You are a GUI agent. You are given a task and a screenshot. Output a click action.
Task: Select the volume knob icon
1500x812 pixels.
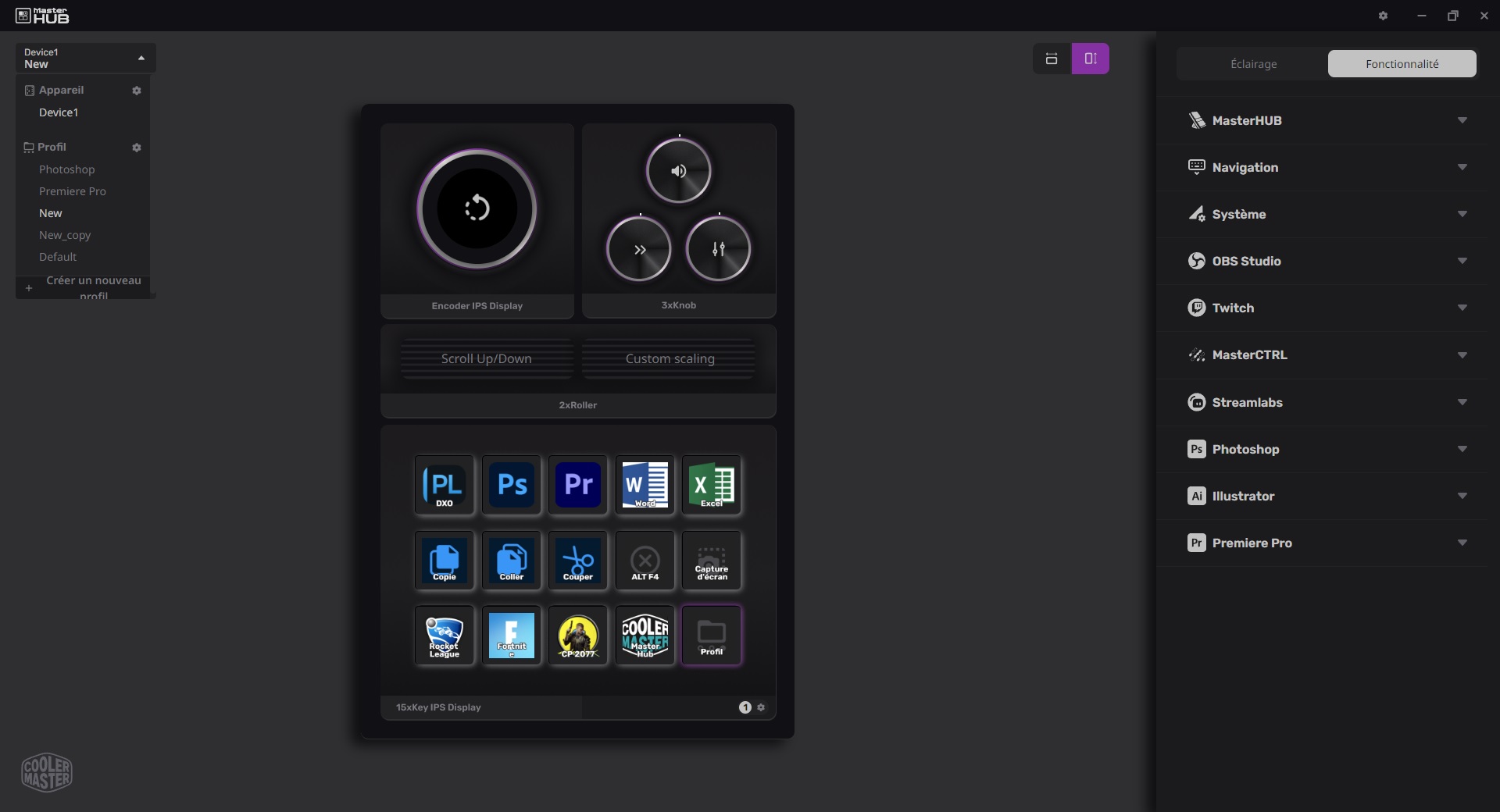[678, 171]
